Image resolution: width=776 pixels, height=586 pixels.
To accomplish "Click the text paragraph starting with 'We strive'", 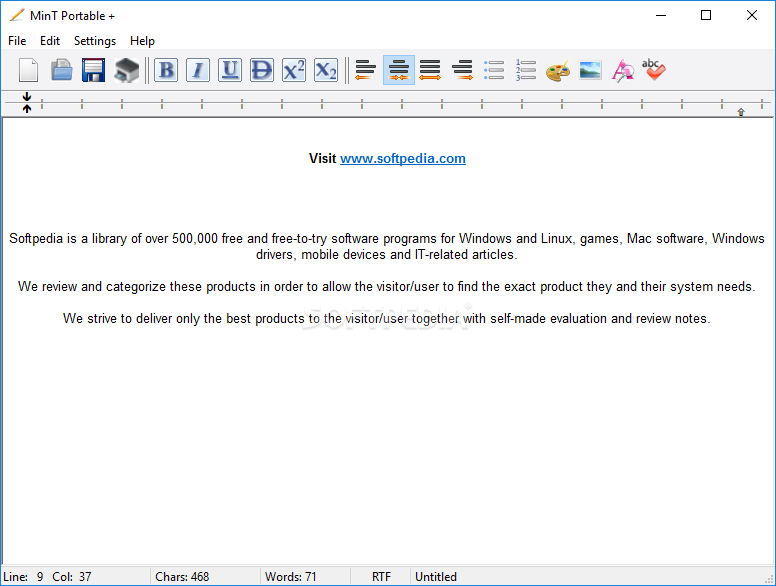I will [x=387, y=318].
